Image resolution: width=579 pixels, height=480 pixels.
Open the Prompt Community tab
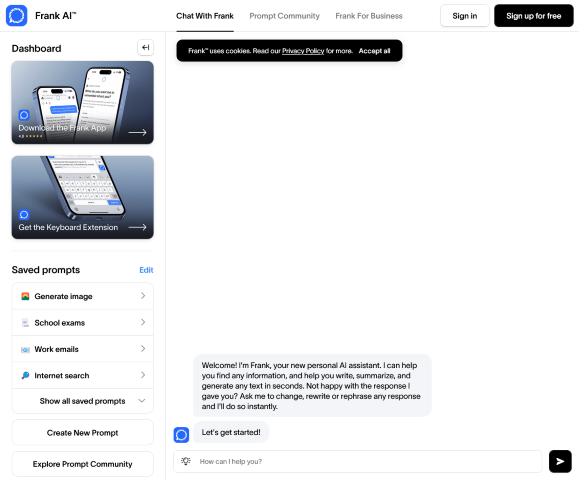pyautogui.click(x=284, y=16)
